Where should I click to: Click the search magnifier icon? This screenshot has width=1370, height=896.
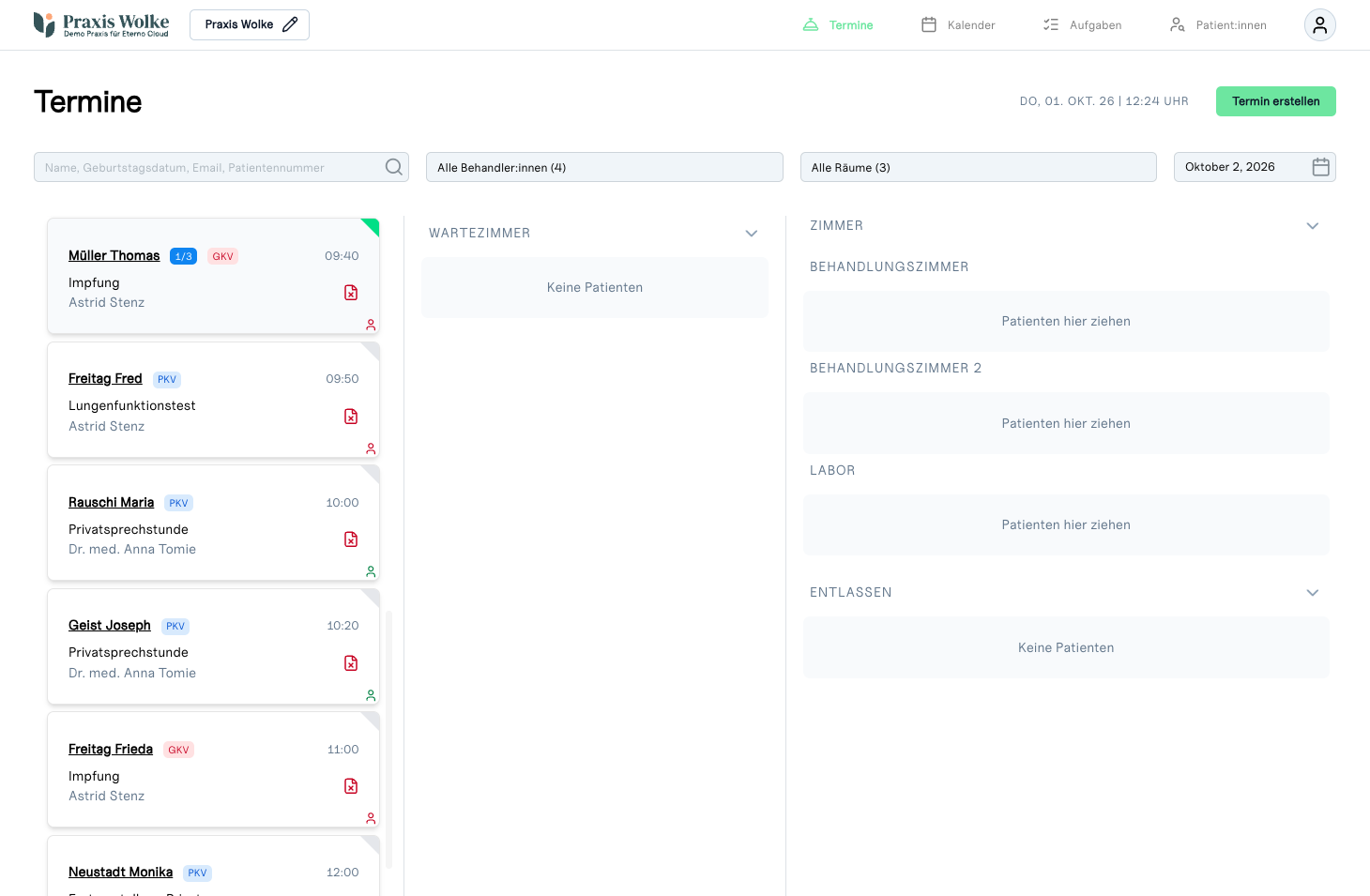pyautogui.click(x=394, y=167)
